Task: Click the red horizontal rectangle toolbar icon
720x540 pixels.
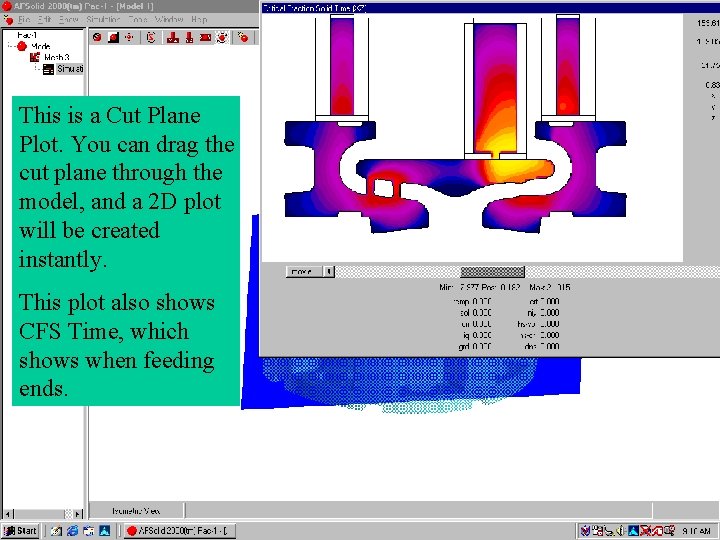Action: pyautogui.click(x=205, y=37)
